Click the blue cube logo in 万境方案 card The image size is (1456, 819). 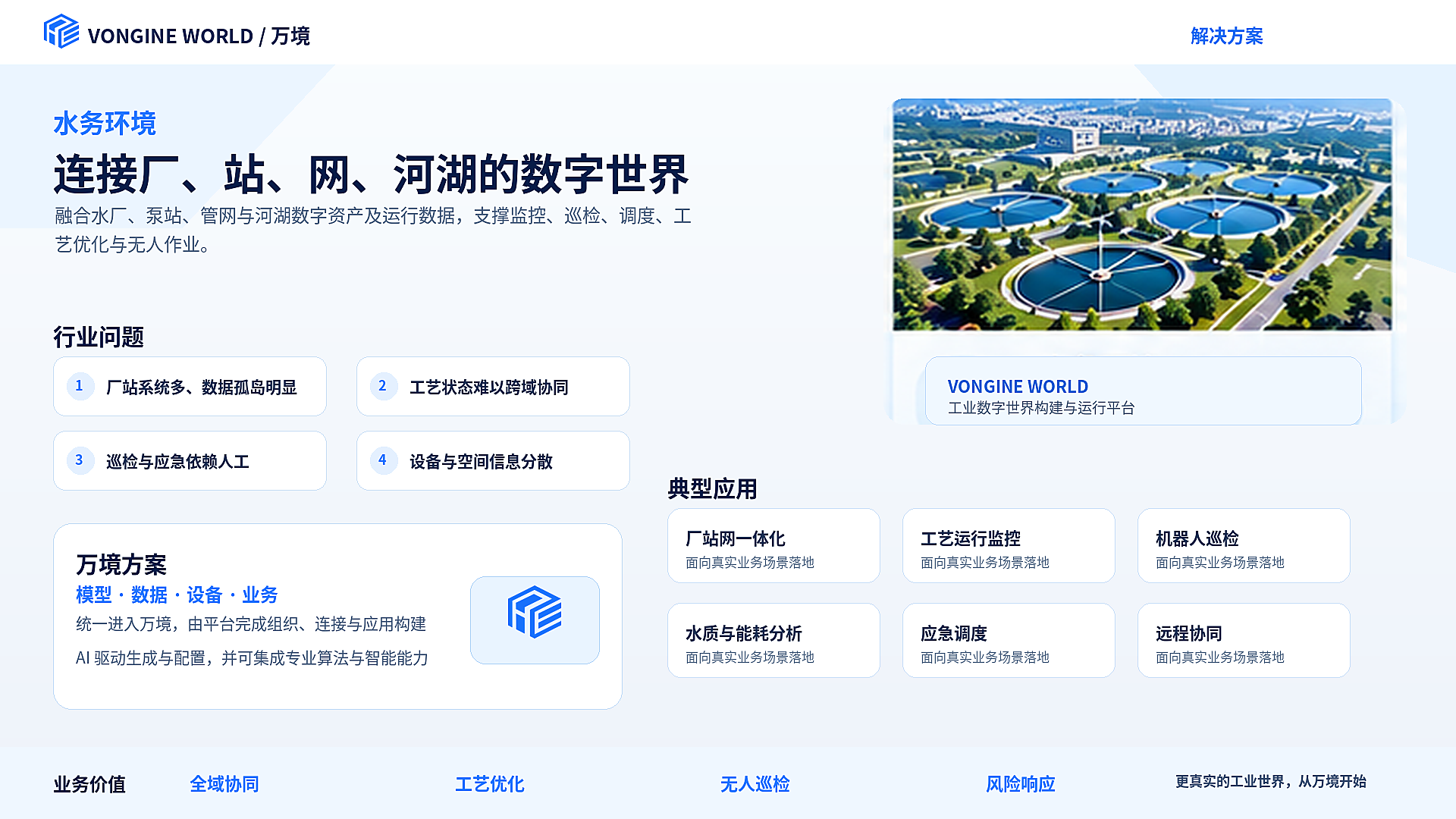(x=535, y=612)
